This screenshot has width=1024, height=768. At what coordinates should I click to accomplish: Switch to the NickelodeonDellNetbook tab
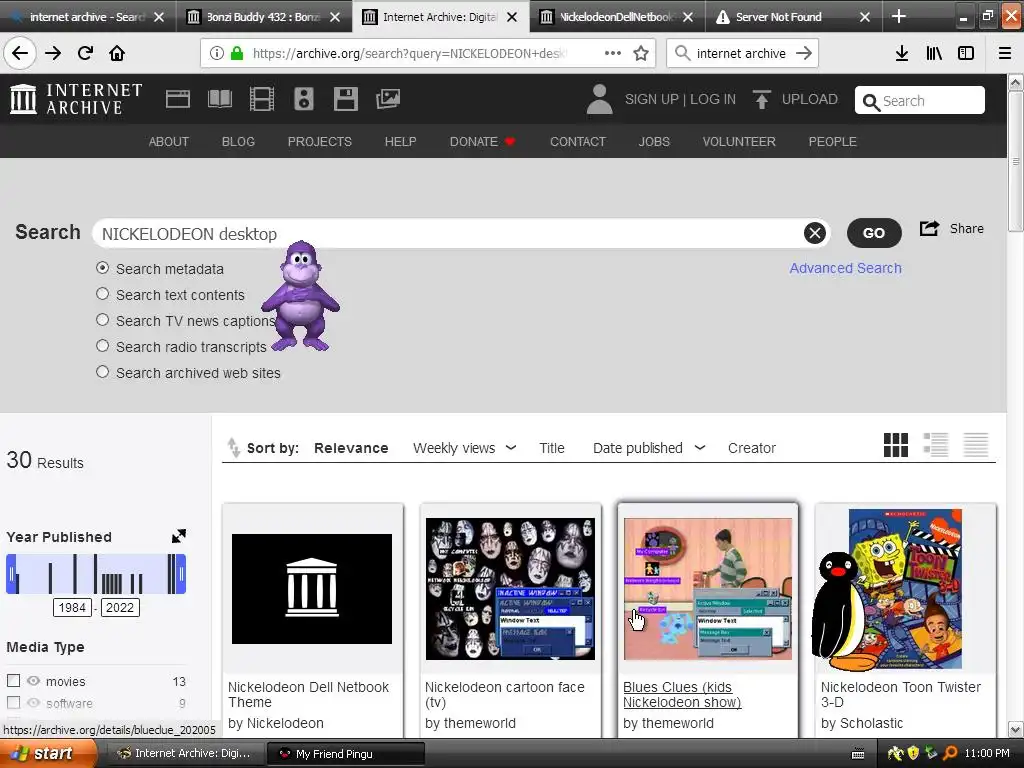[x=616, y=16]
